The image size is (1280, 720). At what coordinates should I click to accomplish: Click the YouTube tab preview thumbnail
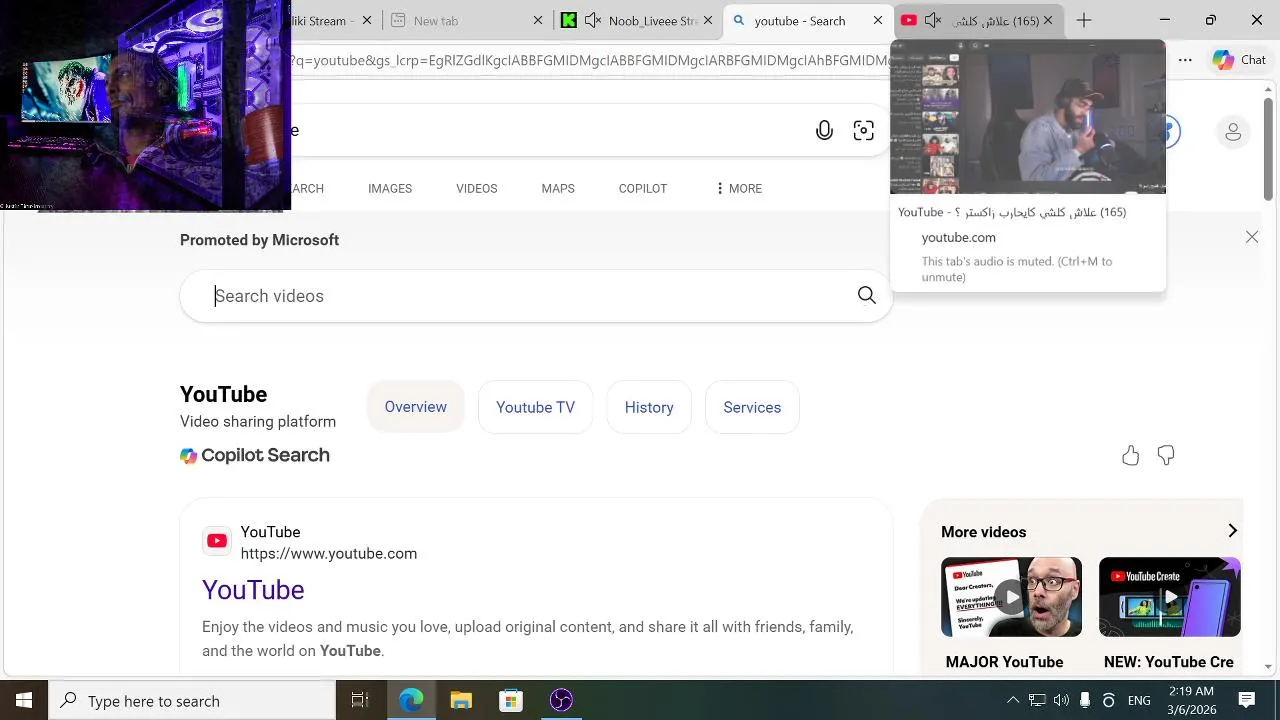[x=1027, y=117]
